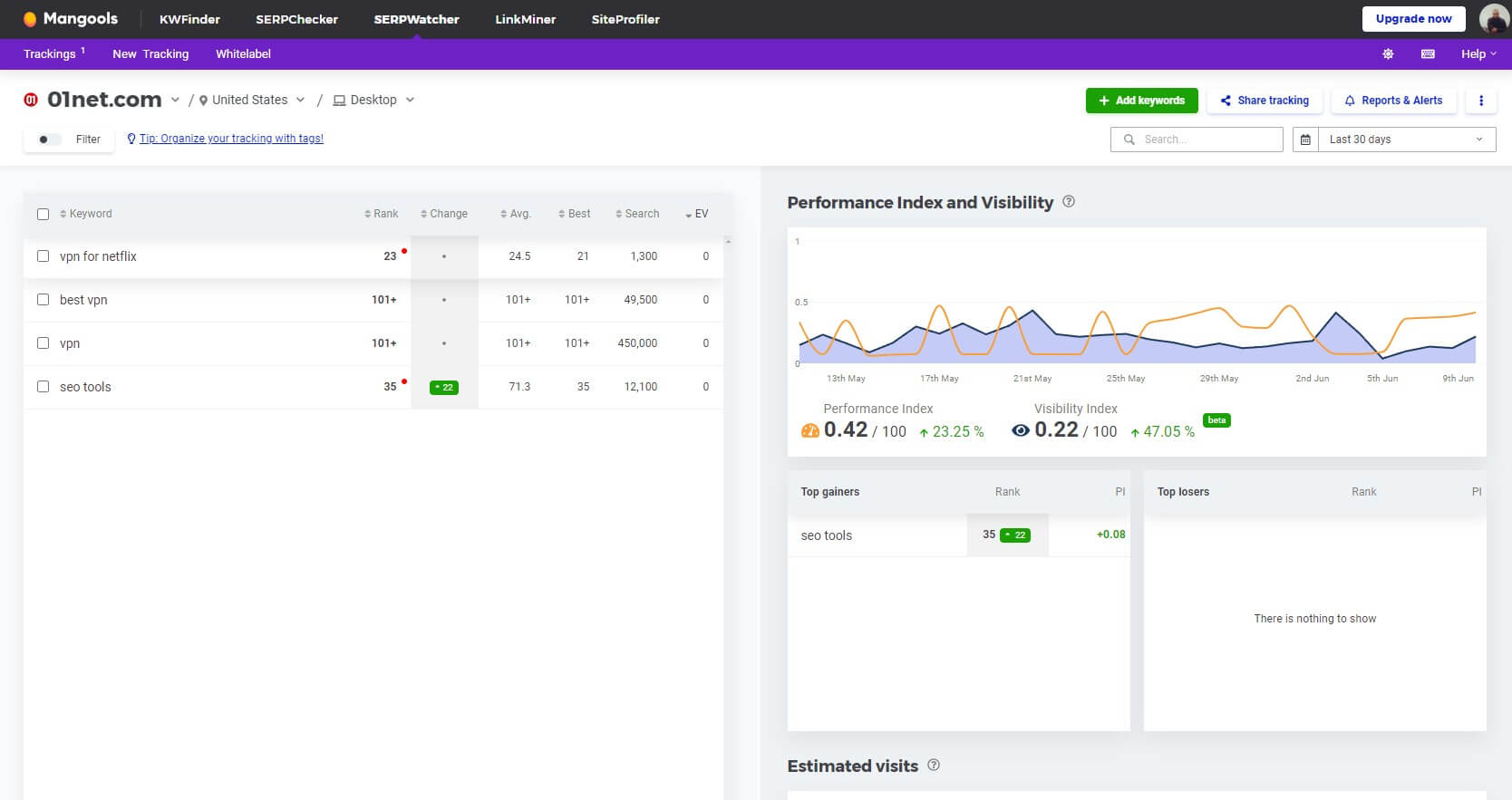Check the 'vpn for netflix' checkbox
The height and width of the screenshot is (800, 1512).
pos(43,256)
